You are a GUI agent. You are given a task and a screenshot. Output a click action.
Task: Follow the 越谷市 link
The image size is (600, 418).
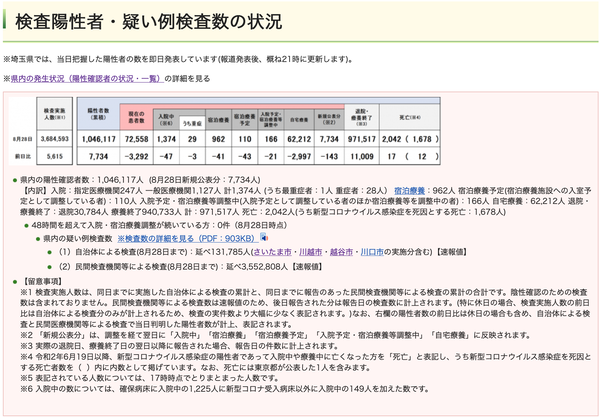(341, 252)
